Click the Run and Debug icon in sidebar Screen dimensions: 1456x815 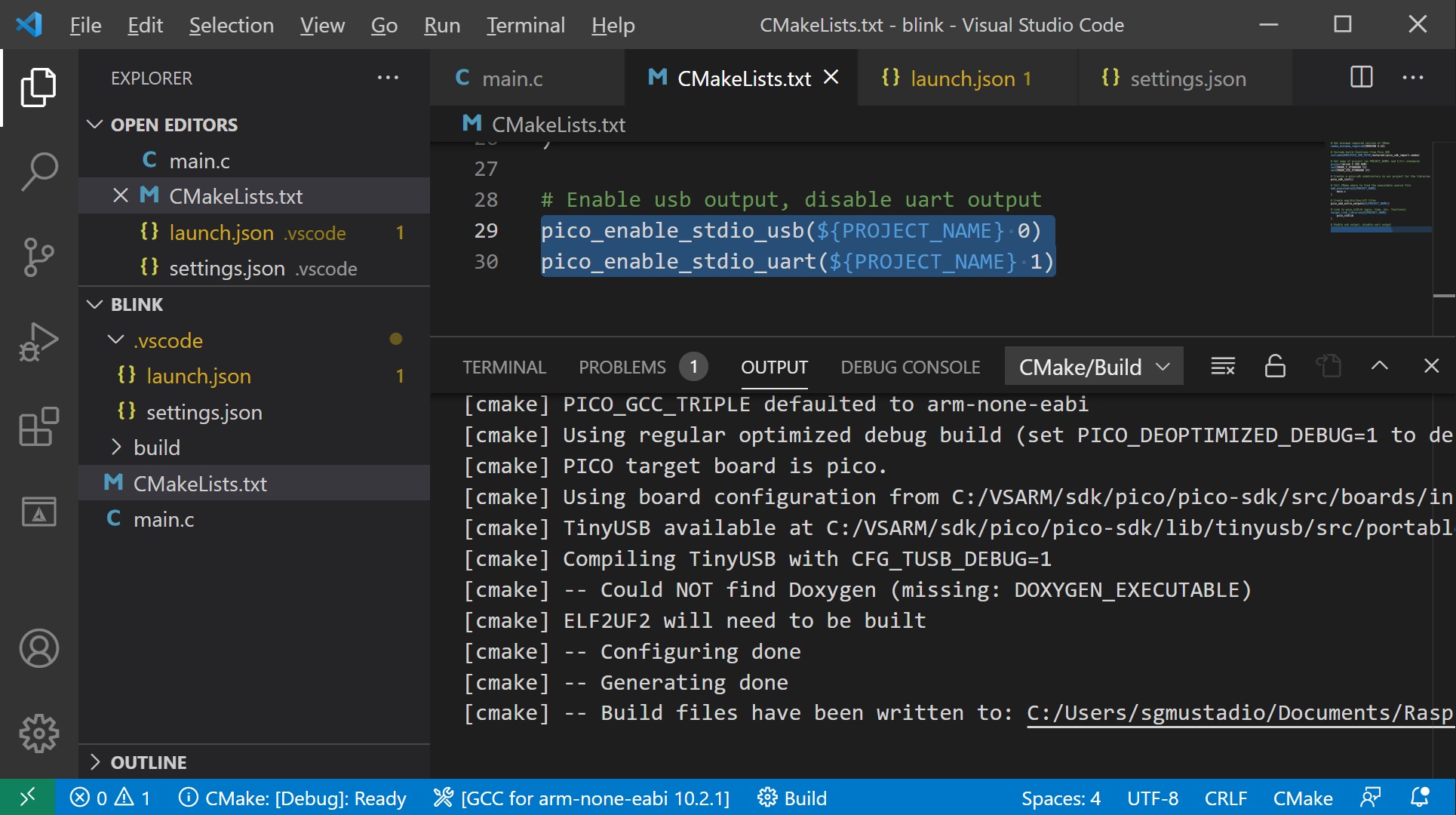(40, 342)
